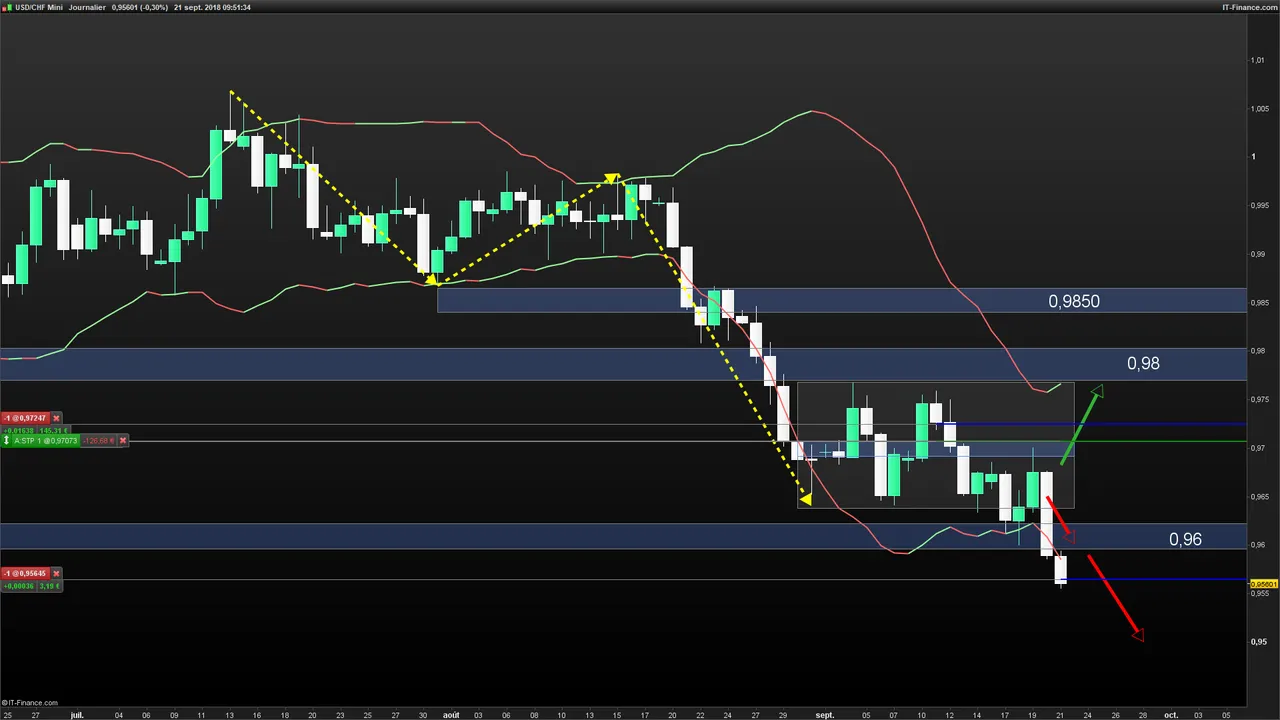Select the 0,96 support zone label

pyautogui.click(x=1185, y=539)
